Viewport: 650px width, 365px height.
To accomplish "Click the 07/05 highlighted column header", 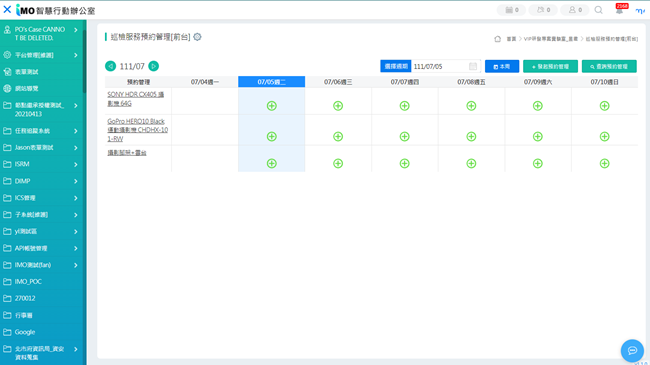I will [272, 82].
